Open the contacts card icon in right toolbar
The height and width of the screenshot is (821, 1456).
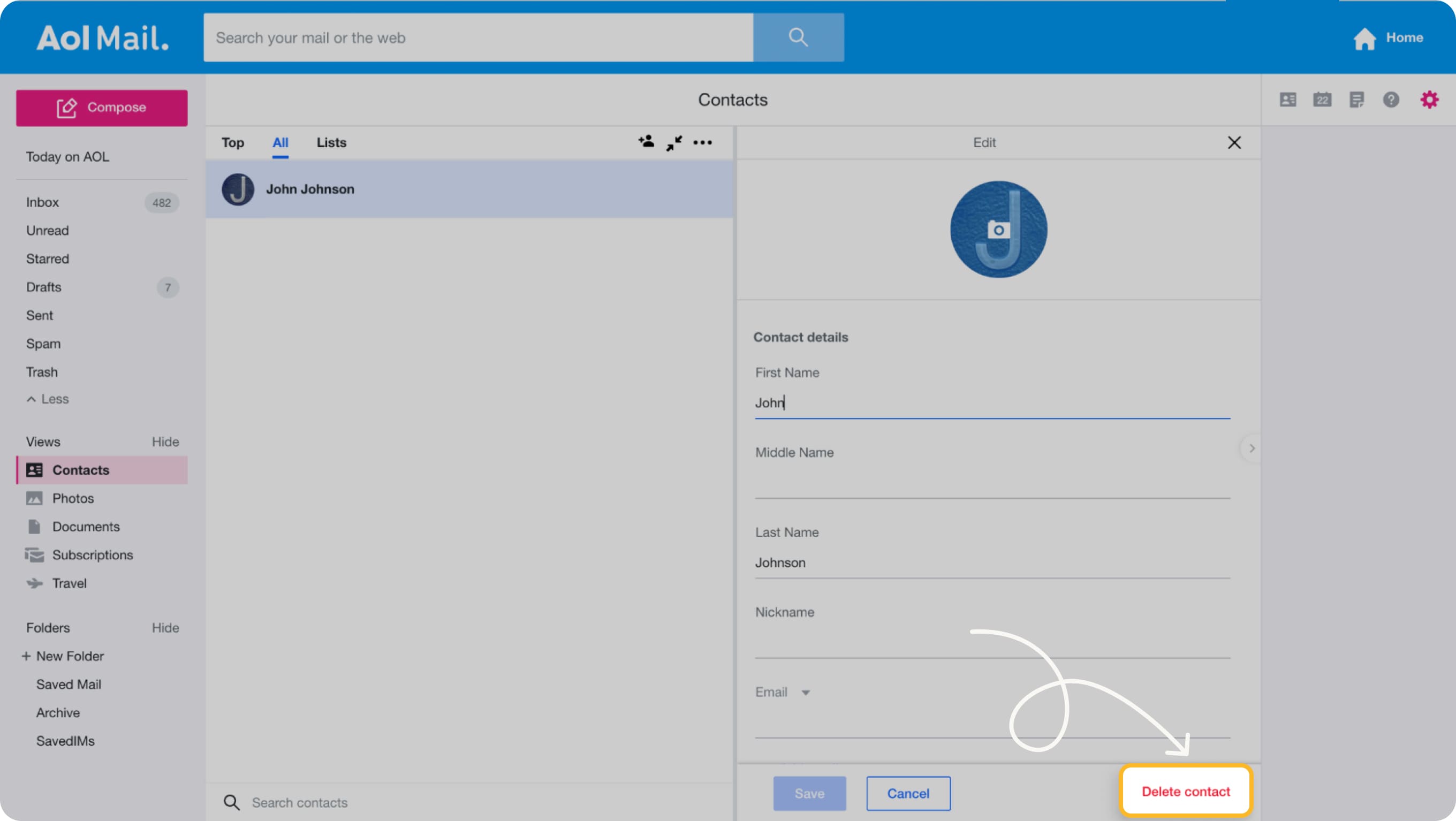tap(1287, 100)
